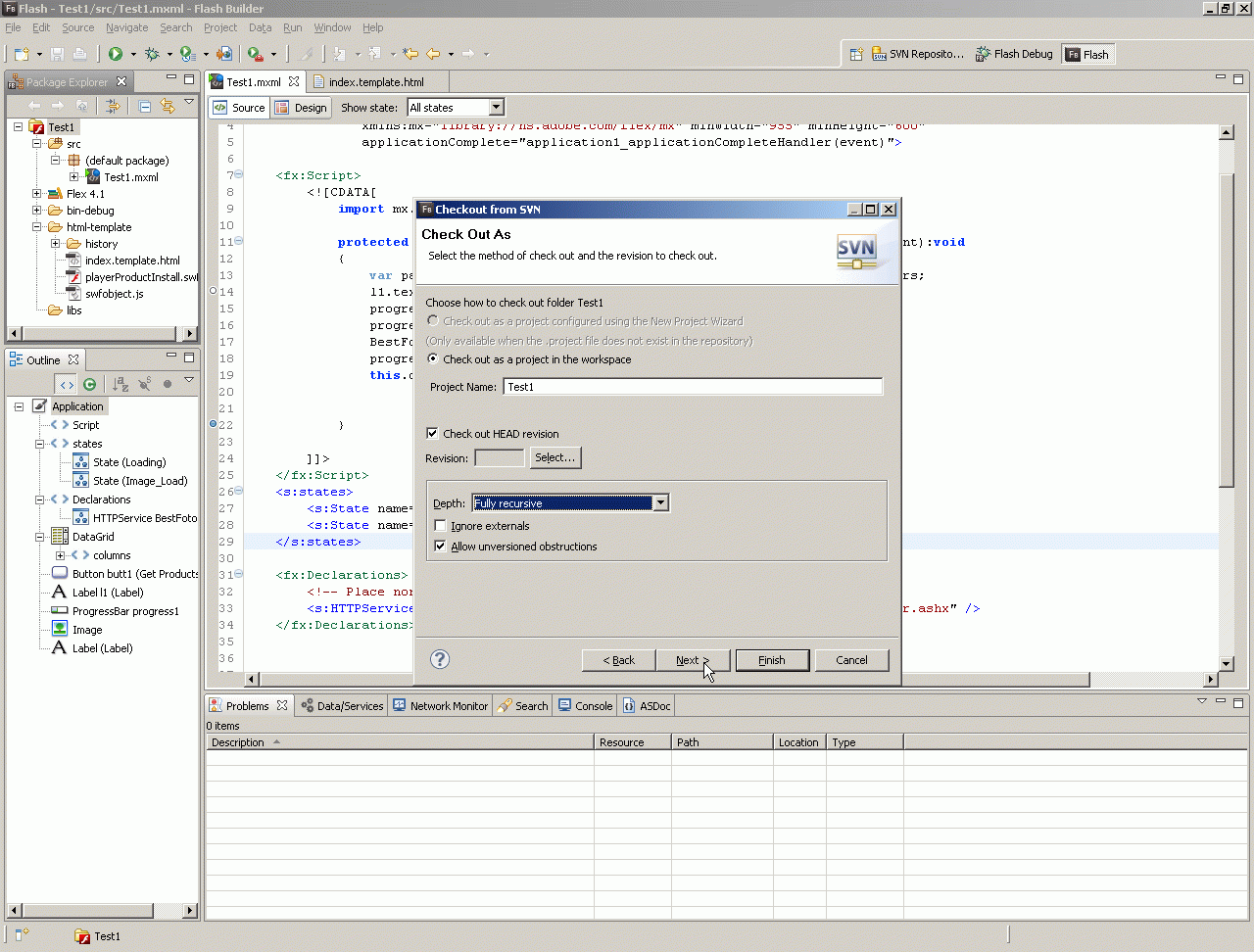Open the SVN Repository perspective

[917, 54]
